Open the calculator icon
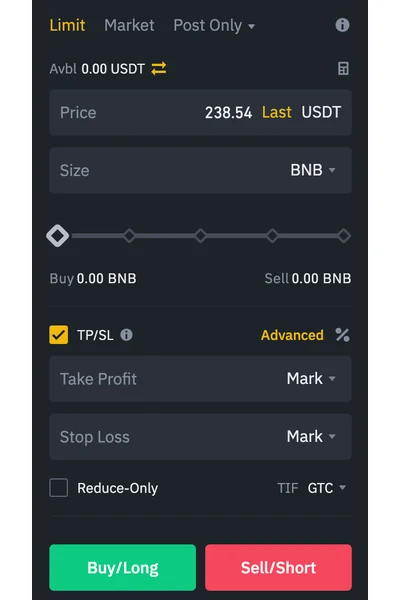 (343, 69)
